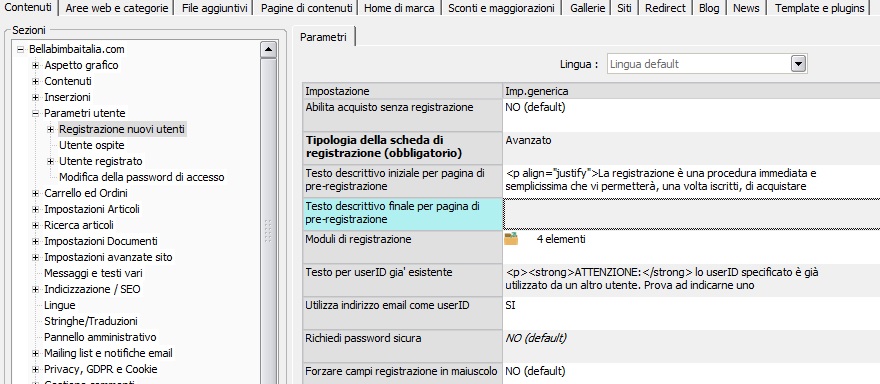Switch to the Contenuti tab
This screenshot has width=880, height=384.
point(28,8)
